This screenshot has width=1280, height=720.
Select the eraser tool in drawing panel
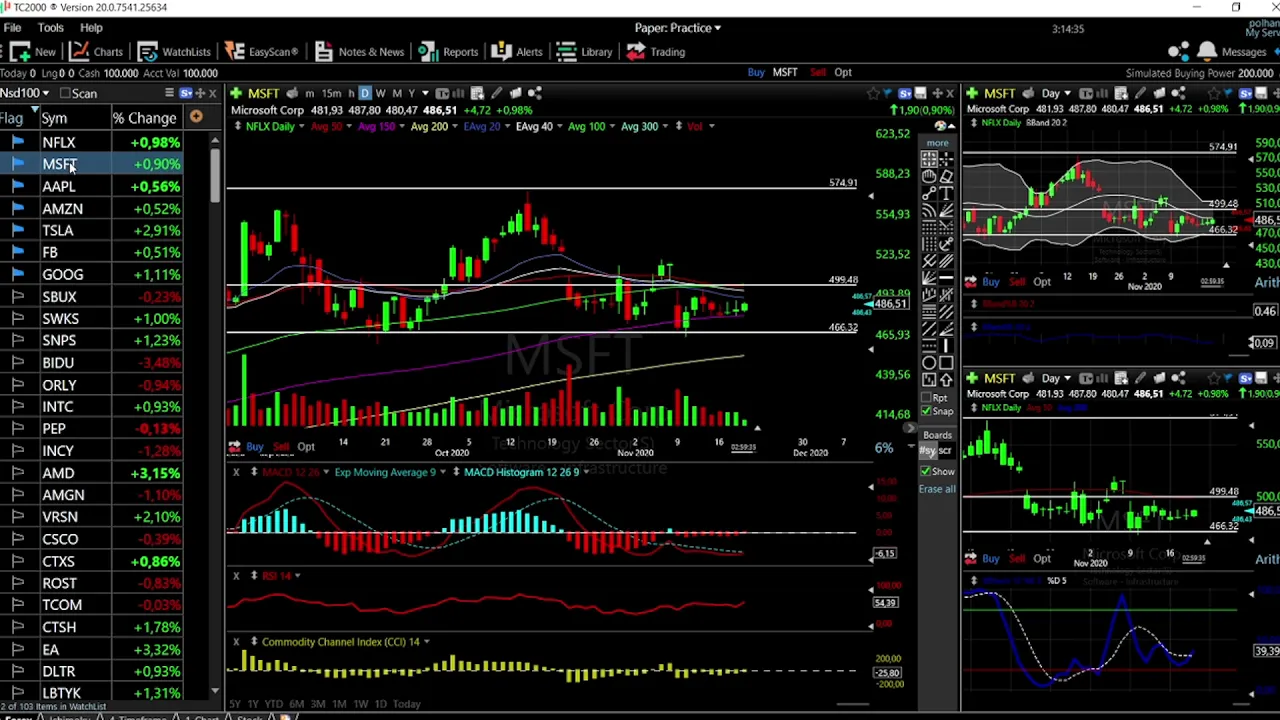point(946,177)
